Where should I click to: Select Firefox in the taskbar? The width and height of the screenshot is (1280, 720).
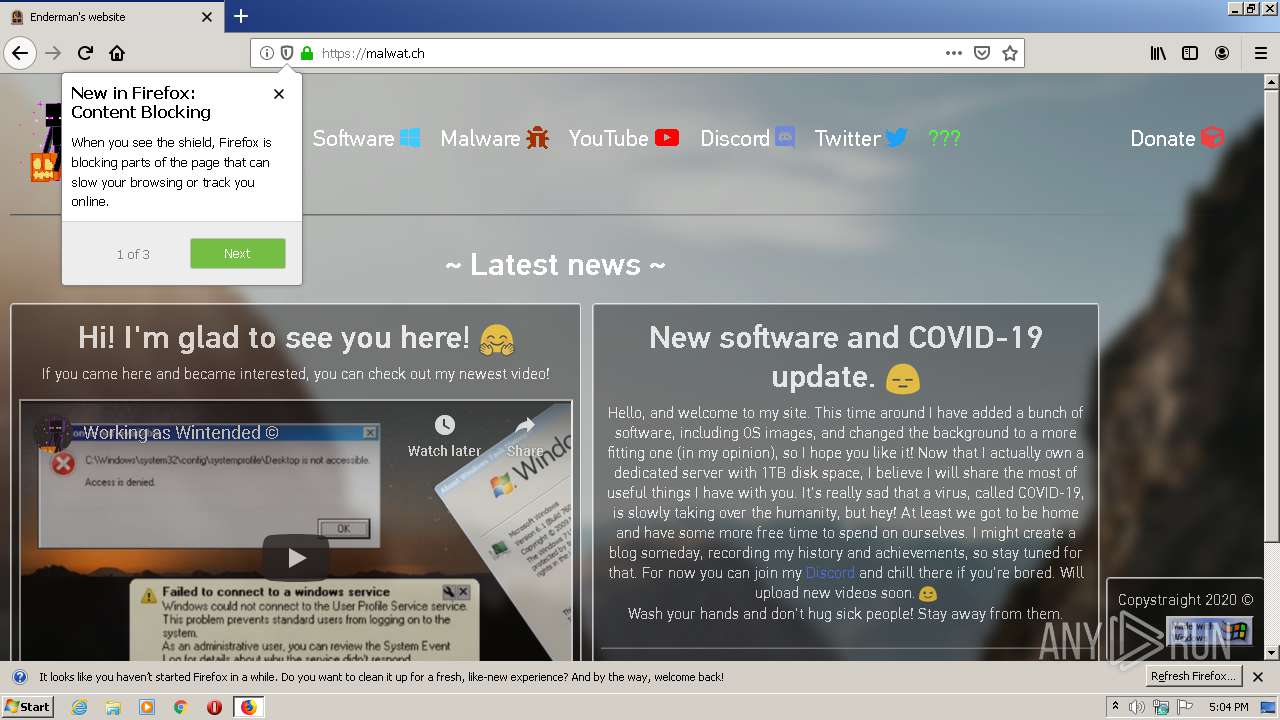(248, 707)
